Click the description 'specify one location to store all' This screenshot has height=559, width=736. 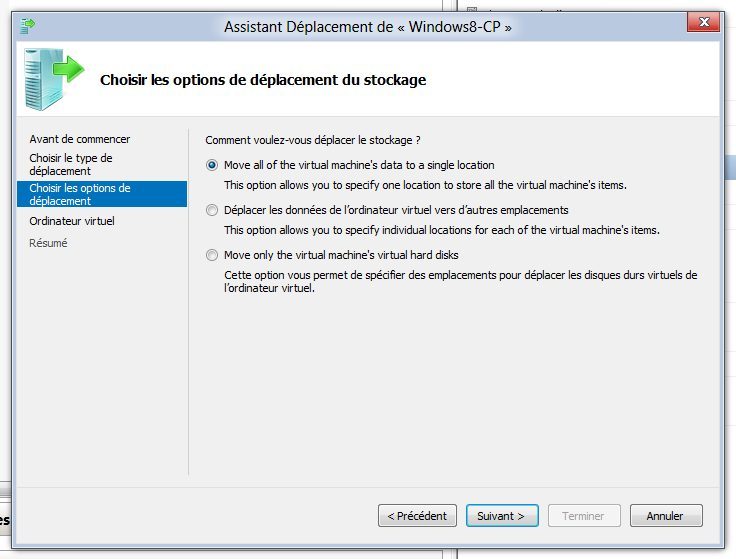(x=424, y=185)
